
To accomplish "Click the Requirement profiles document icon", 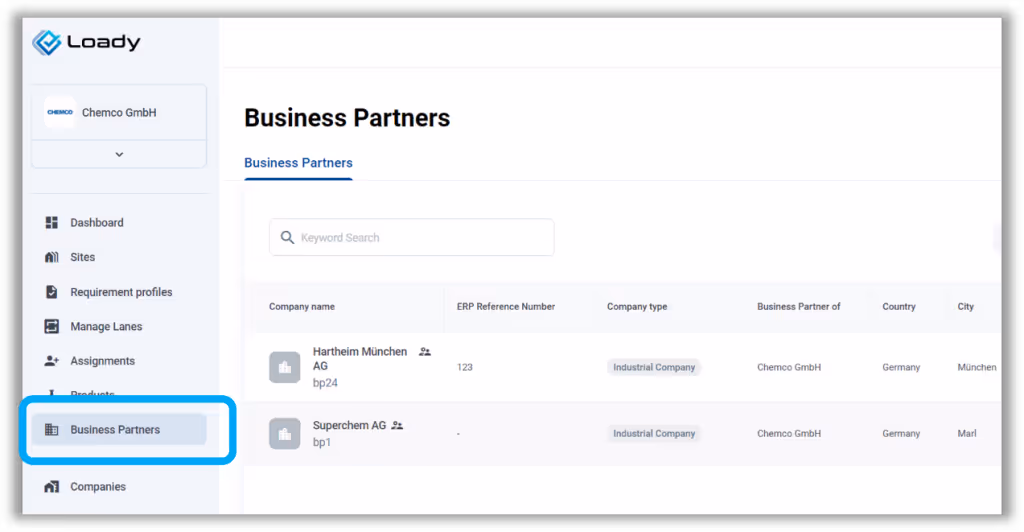I will [52, 292].
